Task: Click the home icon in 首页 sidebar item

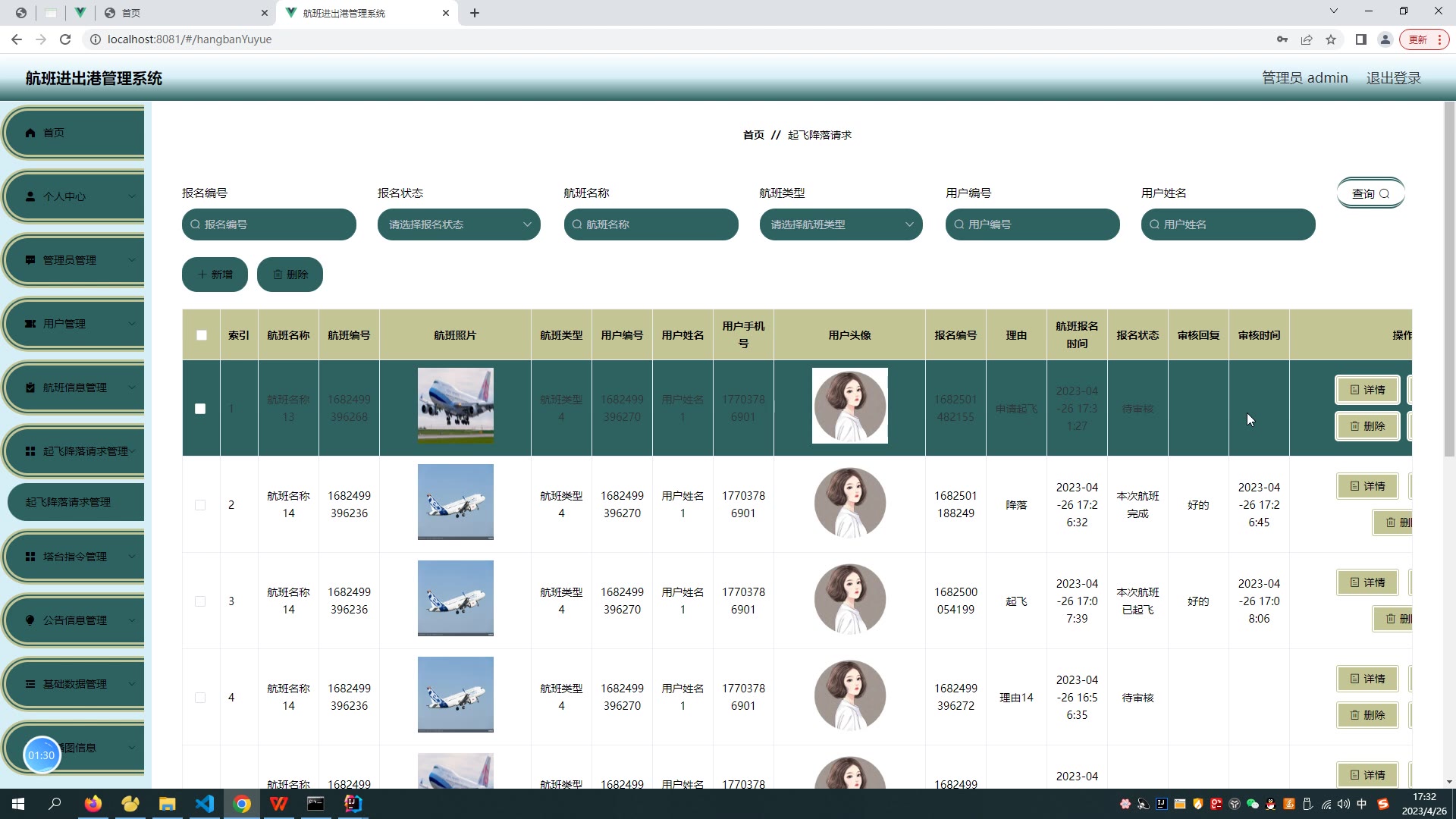Action: pyautogui.click(x=30, y=133)
